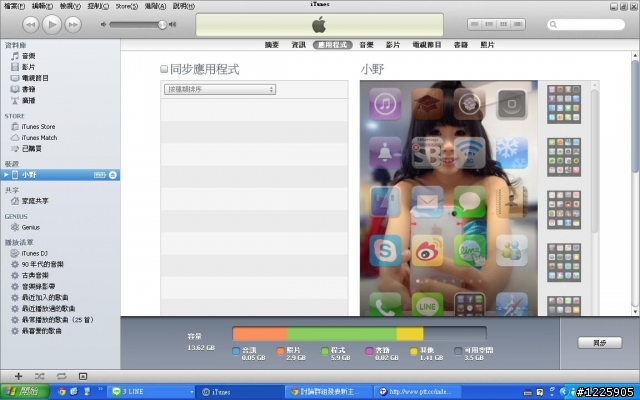Switch to the 應用程式 apps tab

[333, 45]
